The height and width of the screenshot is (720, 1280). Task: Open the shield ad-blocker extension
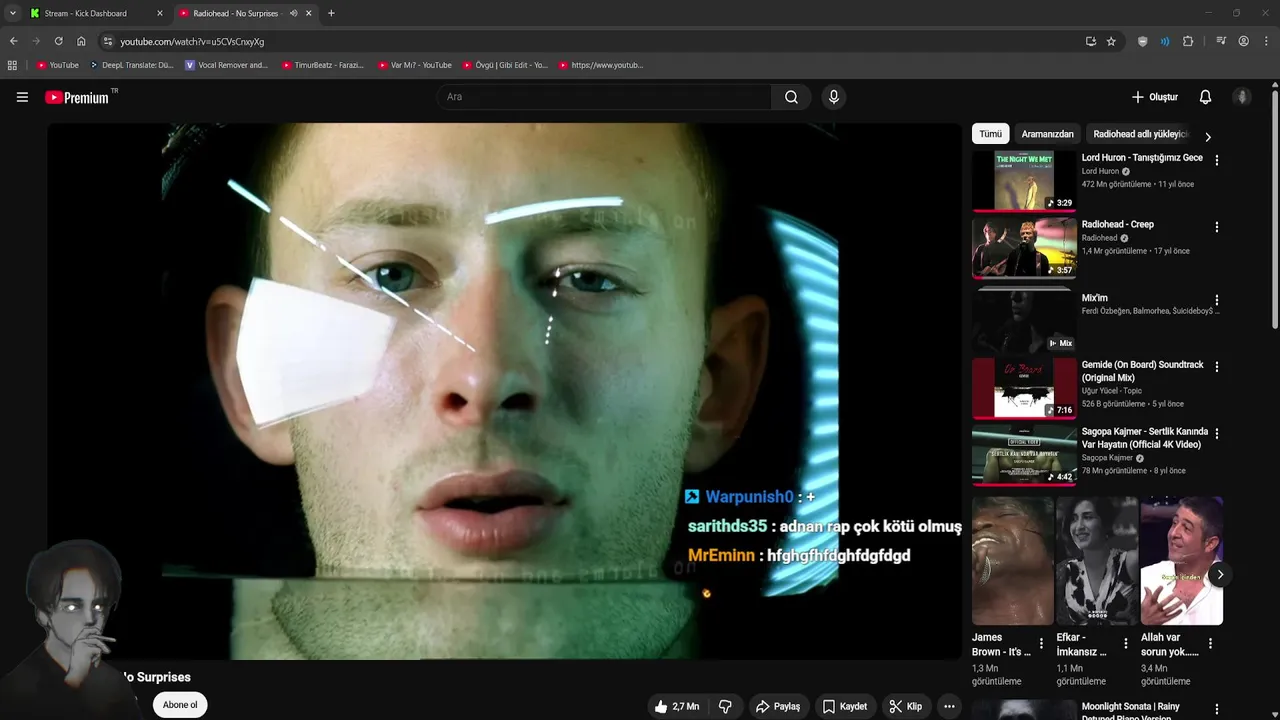point(1143,41)
